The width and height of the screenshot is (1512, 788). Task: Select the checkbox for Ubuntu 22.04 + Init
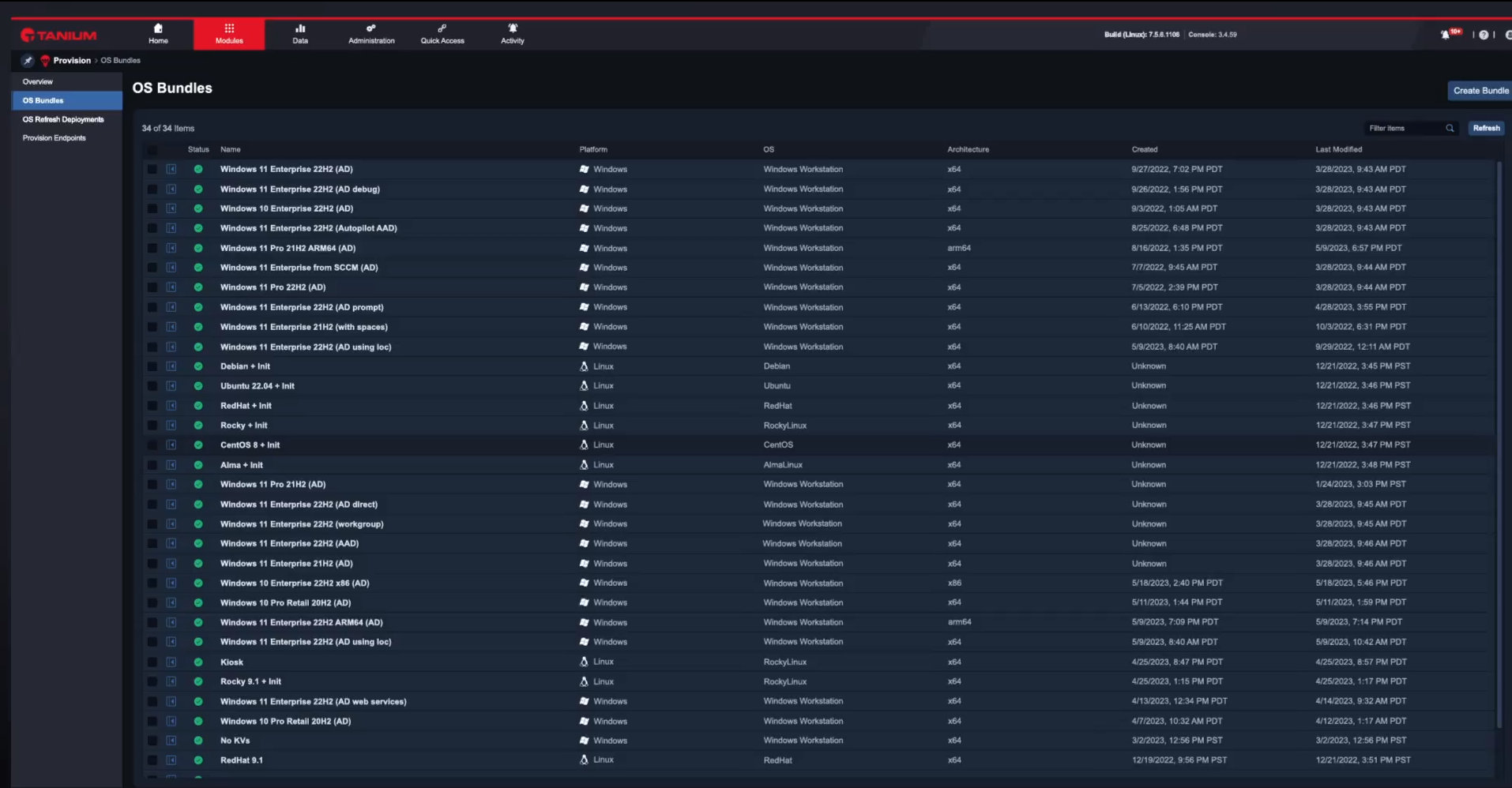click(x=152, y=385)
